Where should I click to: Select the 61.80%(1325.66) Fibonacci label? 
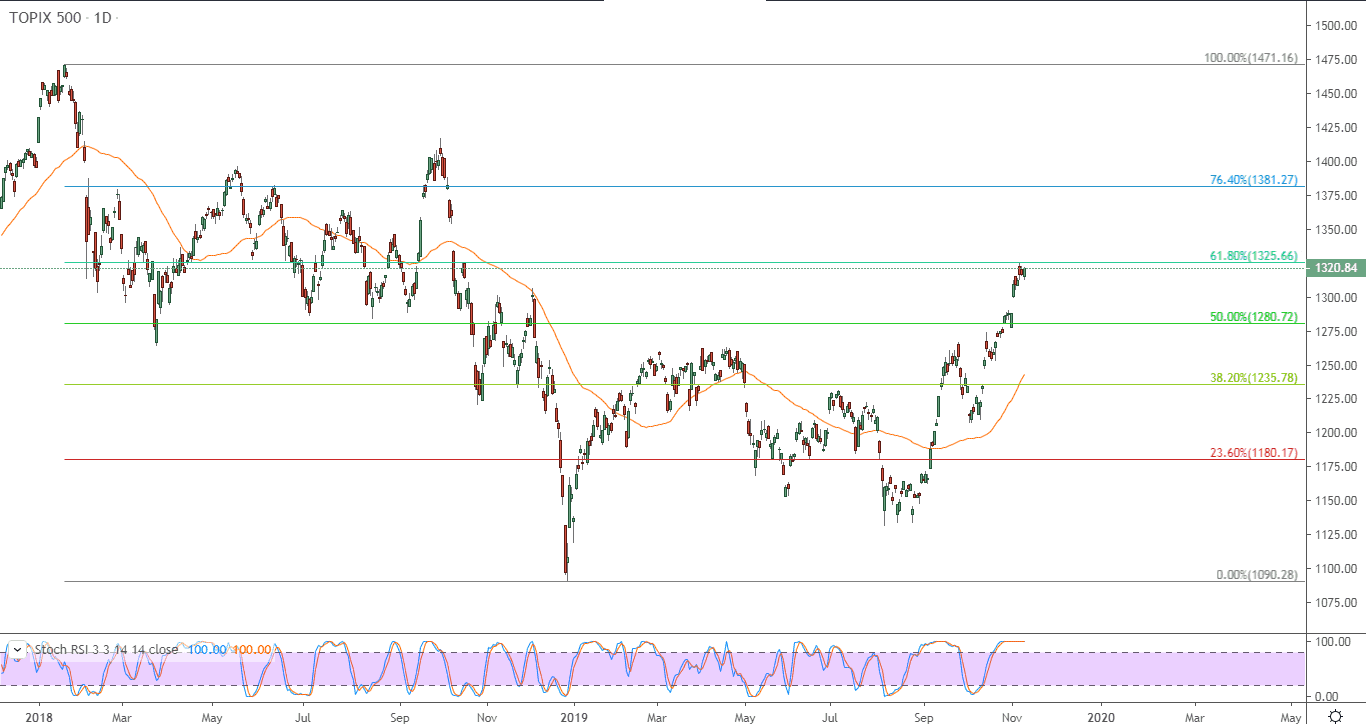[1254, 256]
